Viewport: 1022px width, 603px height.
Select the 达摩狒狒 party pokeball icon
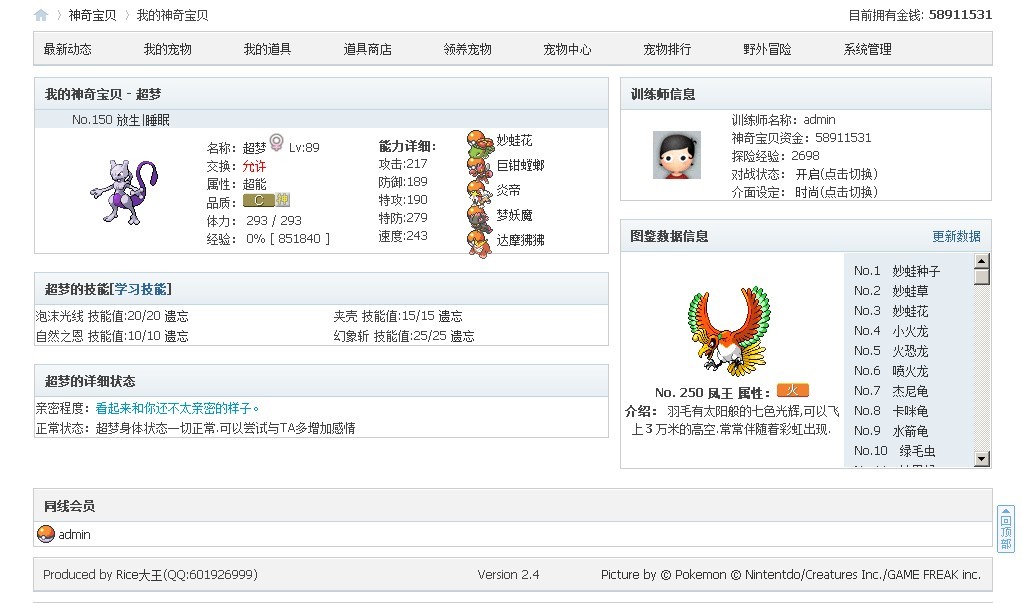click(x=480, y=243)
